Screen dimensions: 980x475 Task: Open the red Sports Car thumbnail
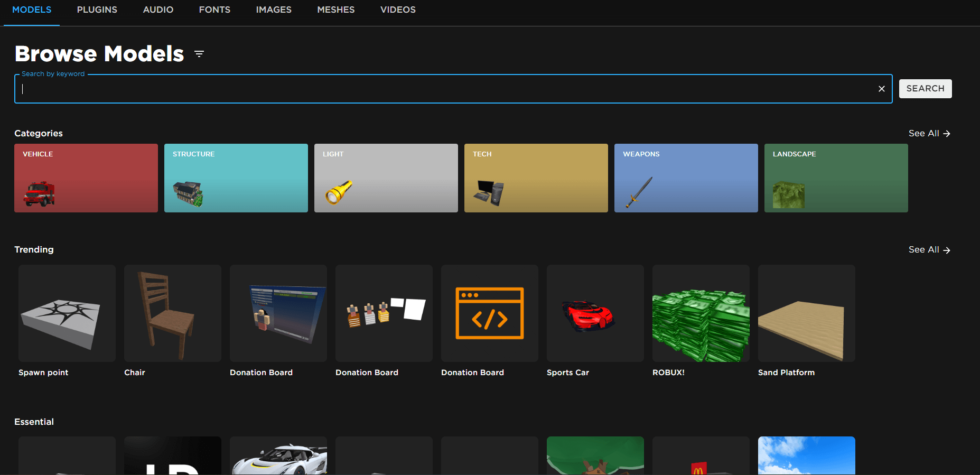[595, 313]
